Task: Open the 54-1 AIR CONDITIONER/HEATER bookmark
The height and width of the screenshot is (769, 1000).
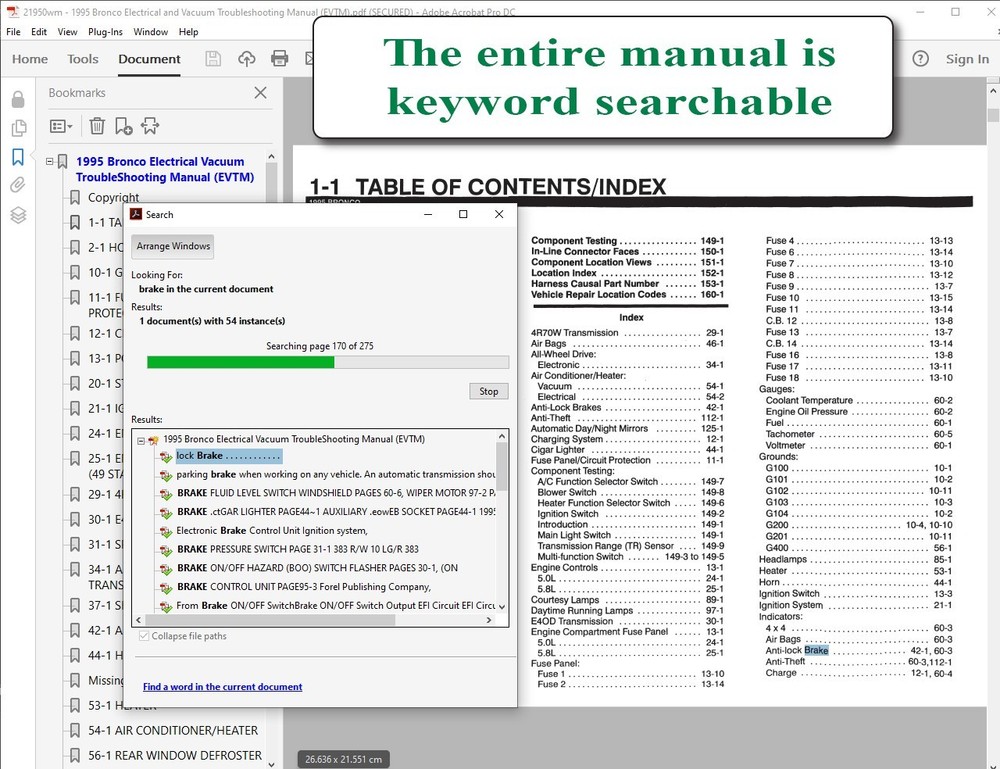Action: (x=173, y=731)
